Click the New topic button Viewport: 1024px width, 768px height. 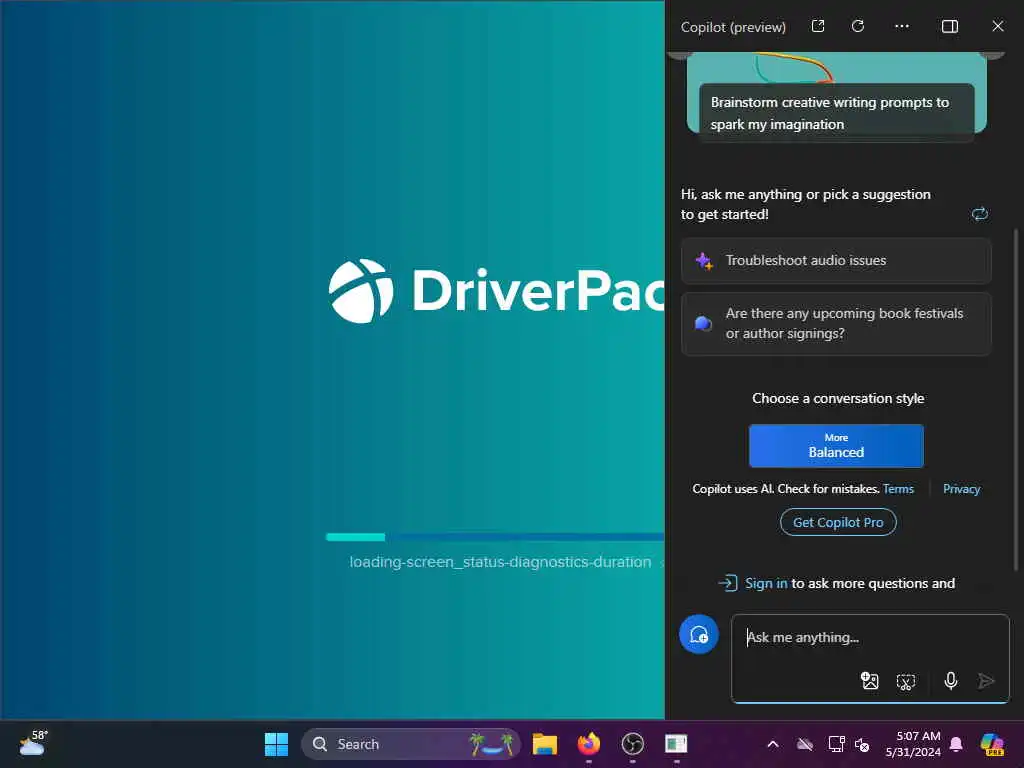699,634
